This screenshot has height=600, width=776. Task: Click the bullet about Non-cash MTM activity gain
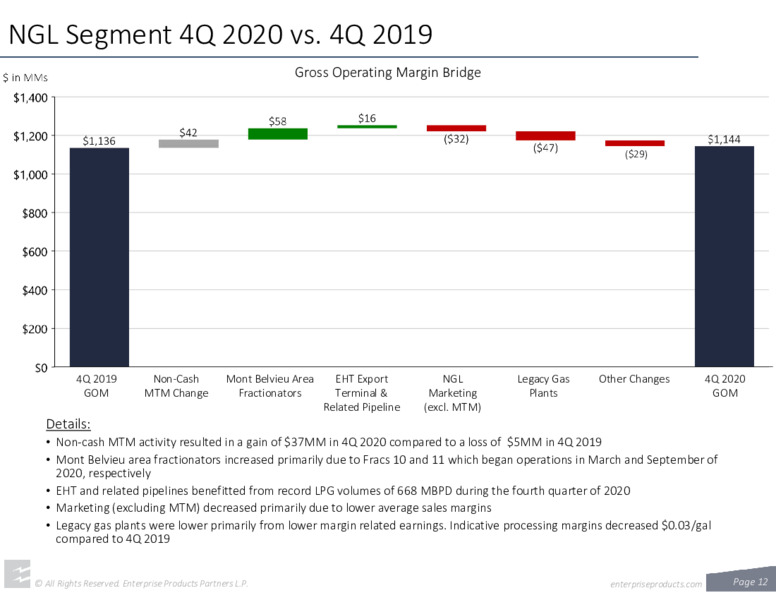[x=329, y=442]
